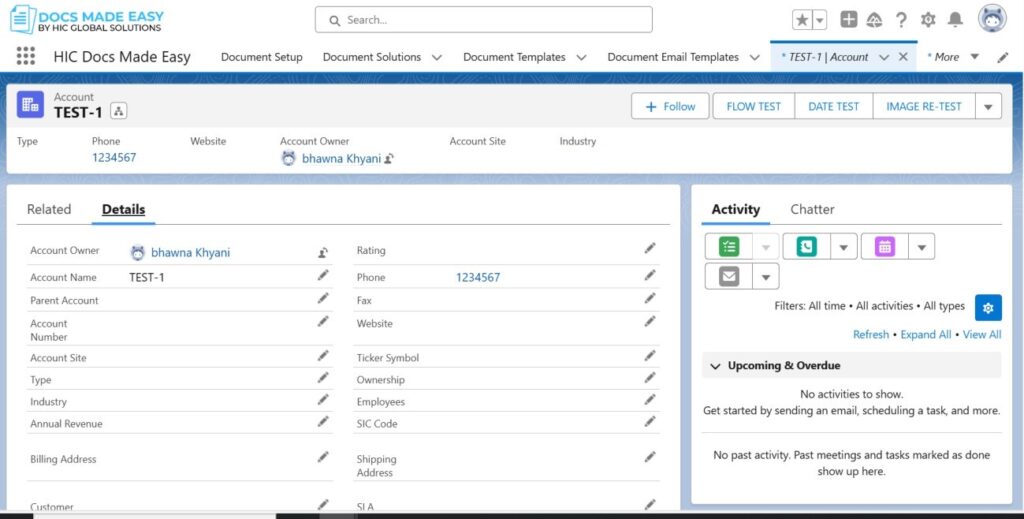Viewport: 1024px width, 519px height.
Task: Edit the Type field pencil
Action: (323, 377)
